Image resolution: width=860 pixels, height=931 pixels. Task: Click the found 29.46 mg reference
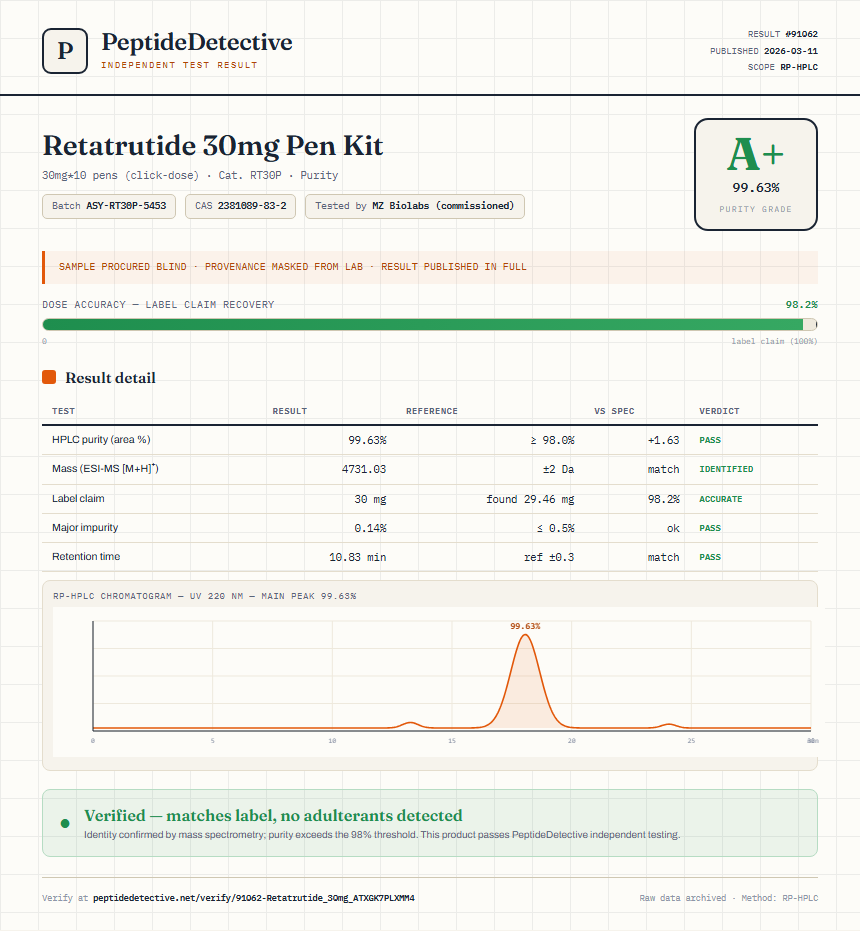point(530,499)
